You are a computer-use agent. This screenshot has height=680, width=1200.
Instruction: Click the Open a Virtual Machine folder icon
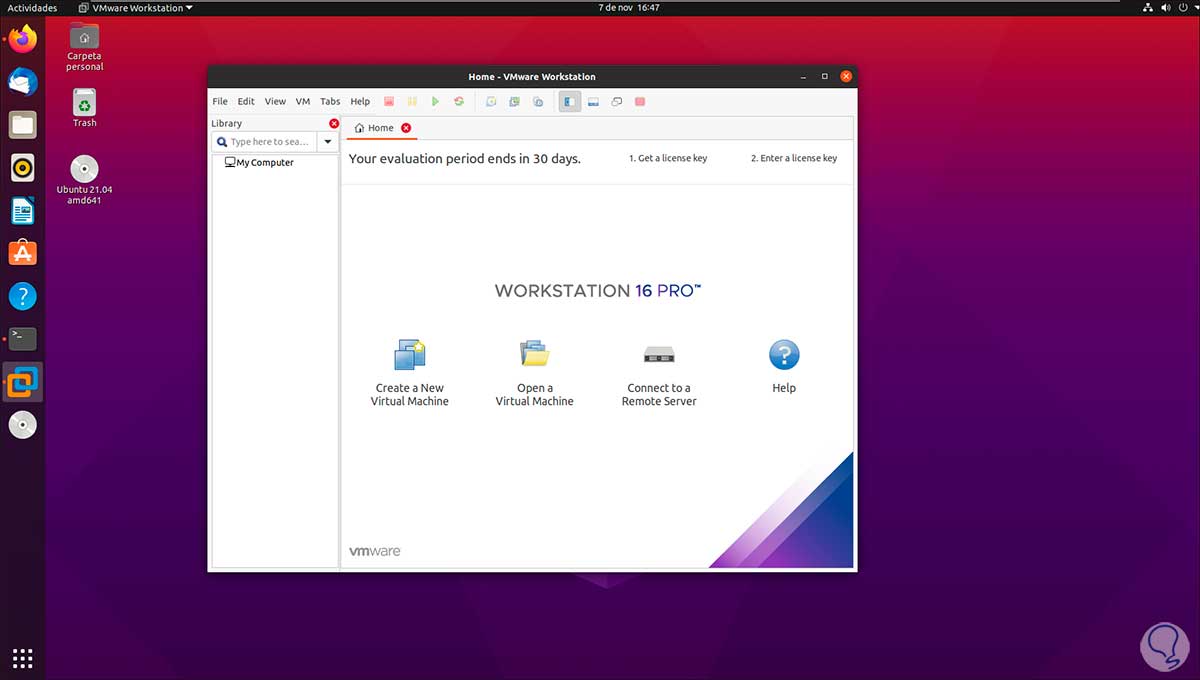tap(535, 354)
